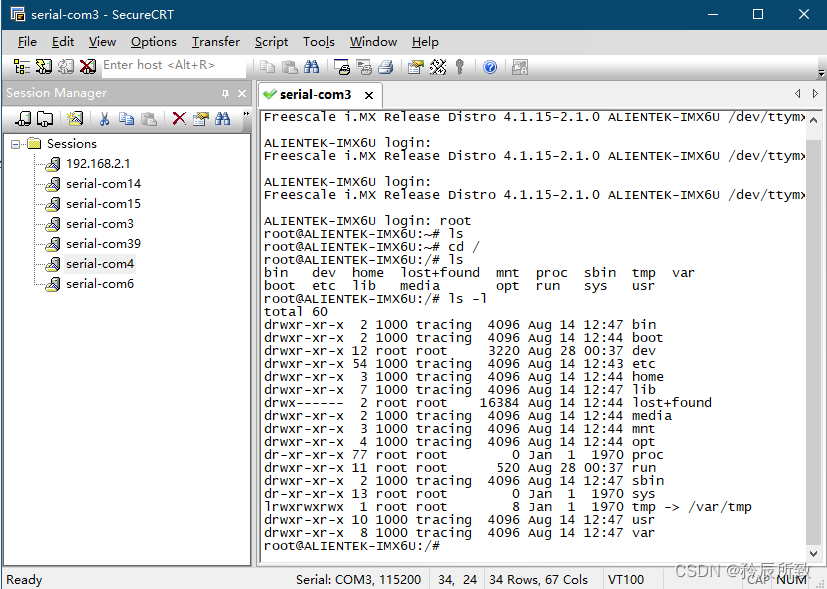
Task: Click the printer icon in the toolbar
Action: pos(386,67)
